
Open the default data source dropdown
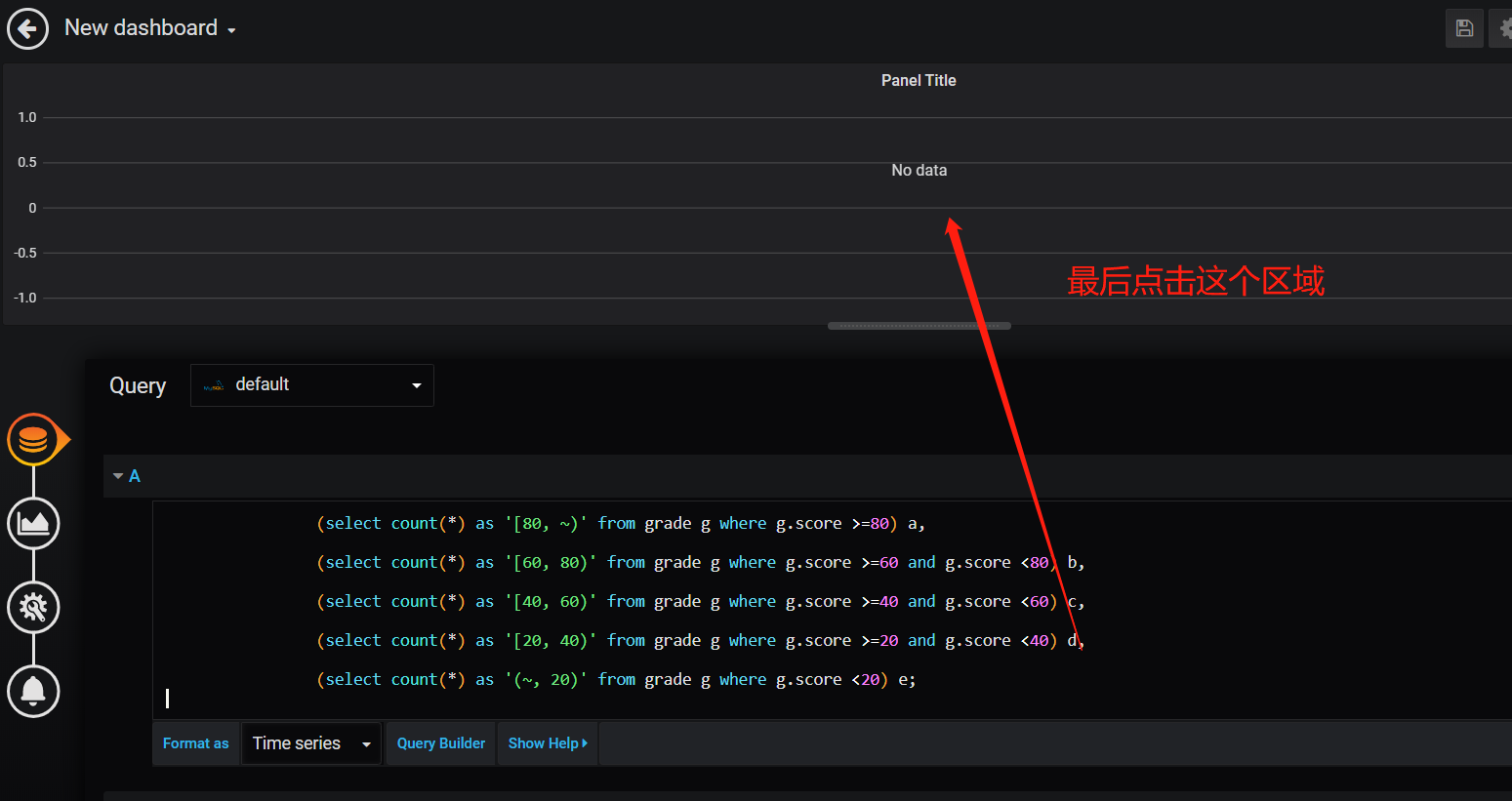(312, 385)
